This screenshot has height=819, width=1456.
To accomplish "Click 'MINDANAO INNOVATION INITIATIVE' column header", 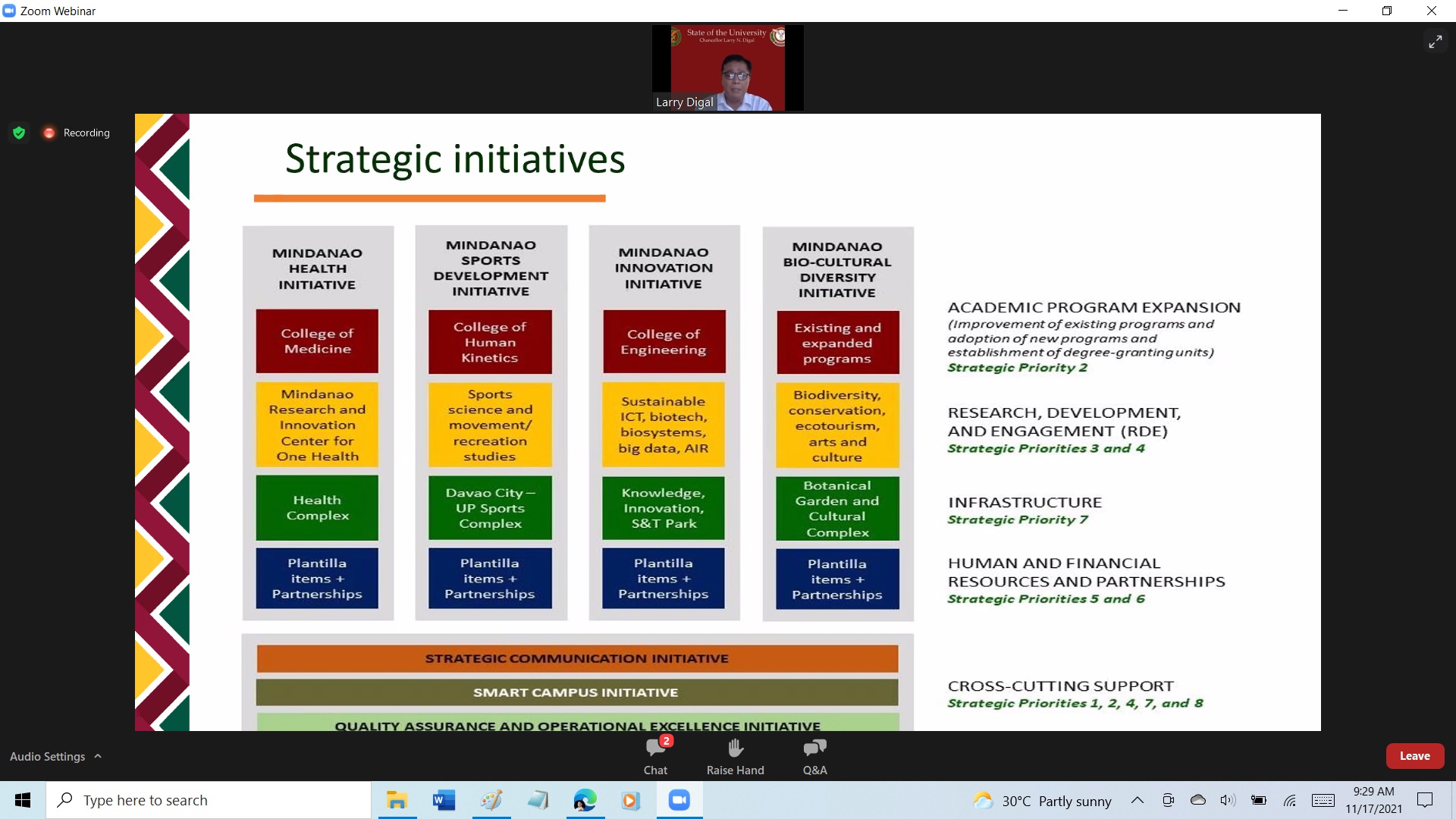I will (664, 268).
